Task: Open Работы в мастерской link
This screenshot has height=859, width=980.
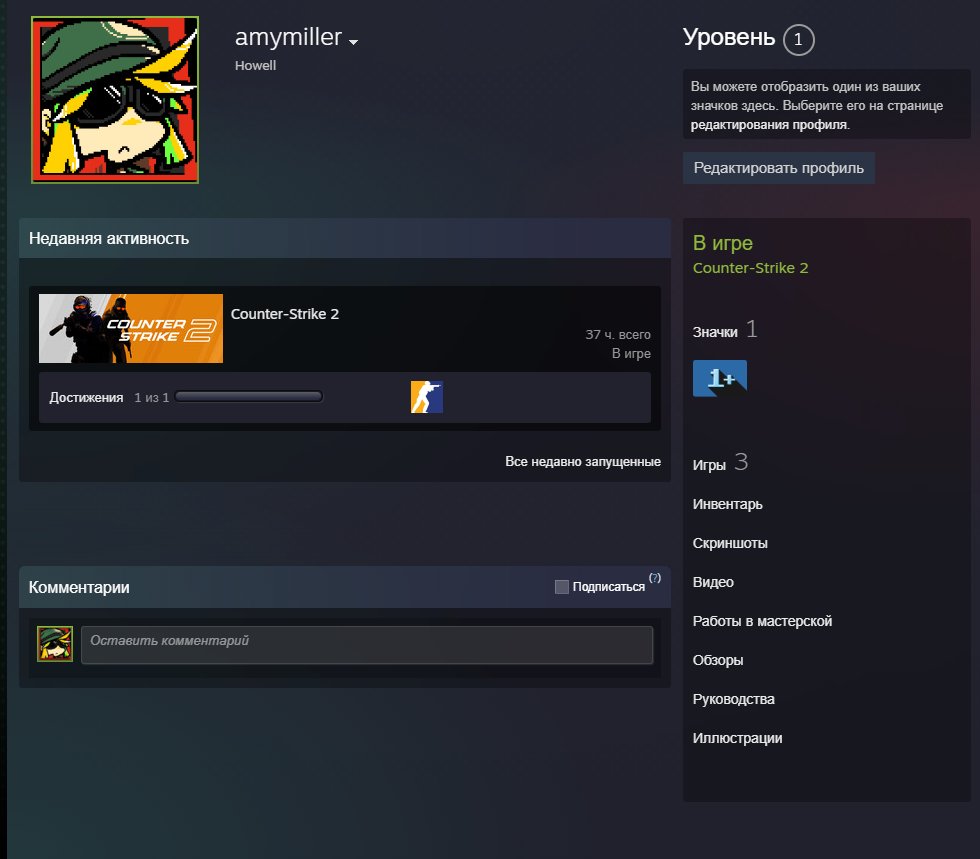Action: click(762, 621)
